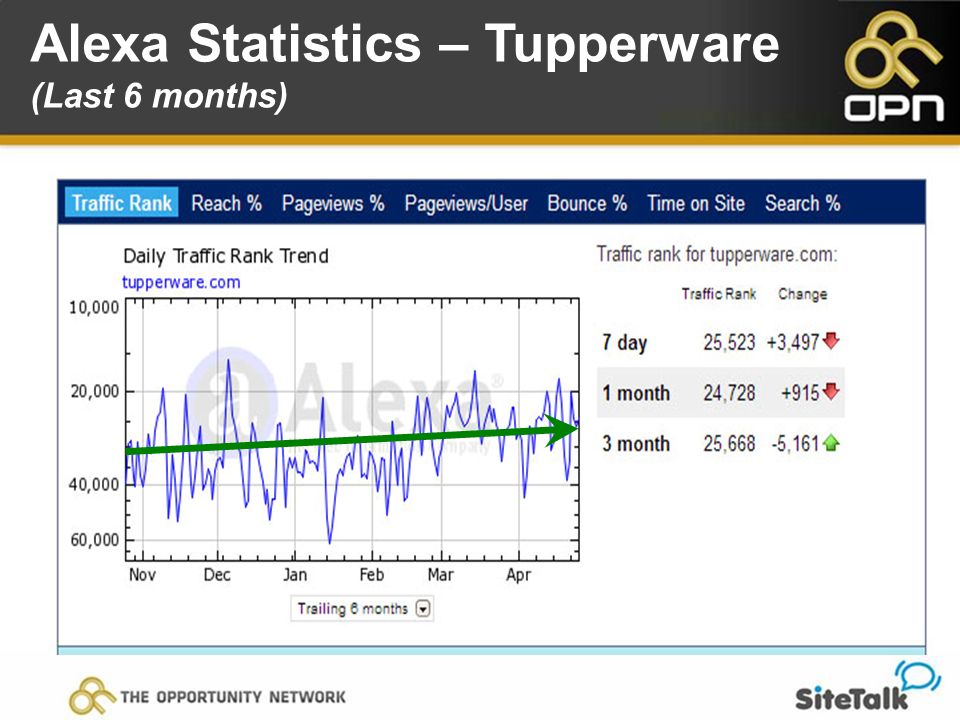Screen dimensions: 960x720
Task: Click 'Traffic rank for tupperware.com:' heading
Action: tap(717, 254)
